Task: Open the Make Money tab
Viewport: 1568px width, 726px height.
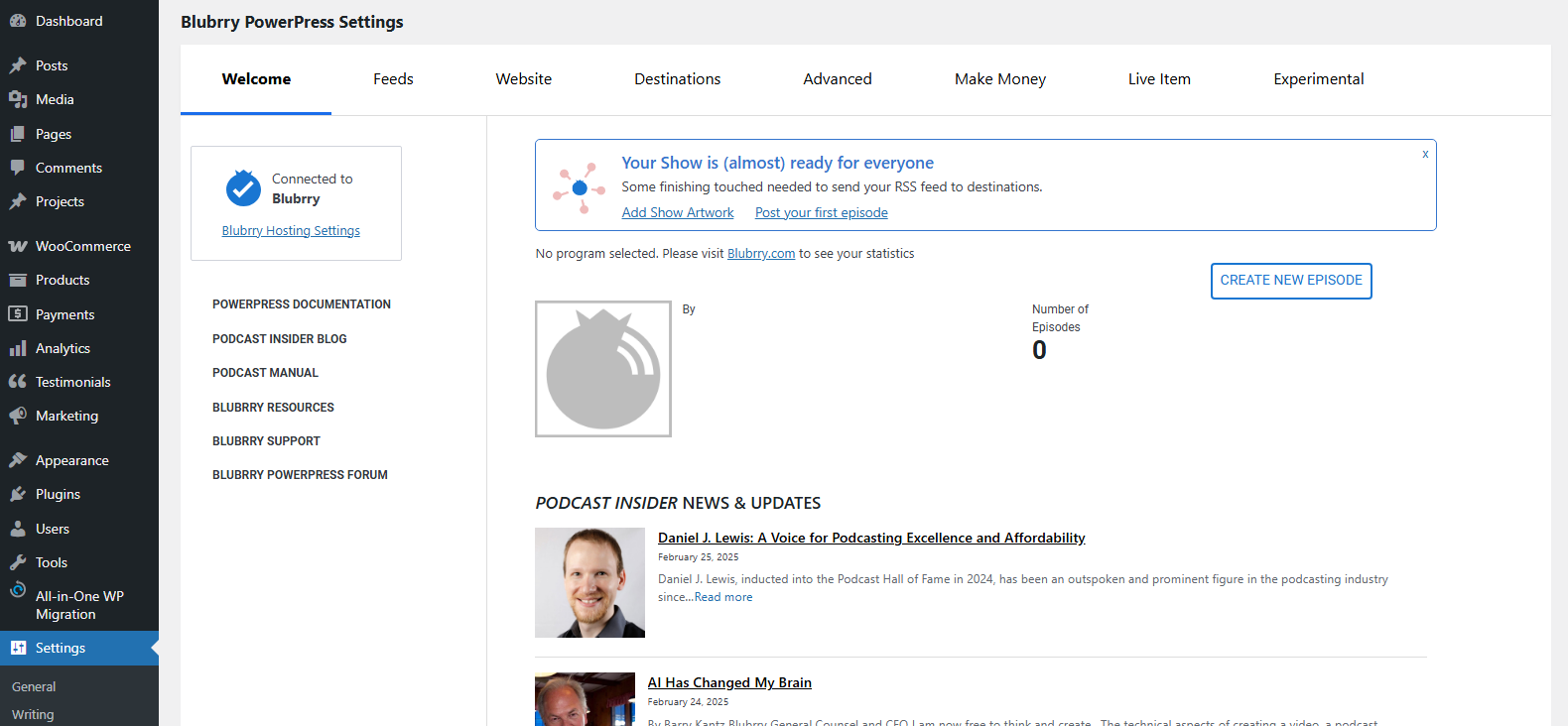Action: pos(1000,79)
